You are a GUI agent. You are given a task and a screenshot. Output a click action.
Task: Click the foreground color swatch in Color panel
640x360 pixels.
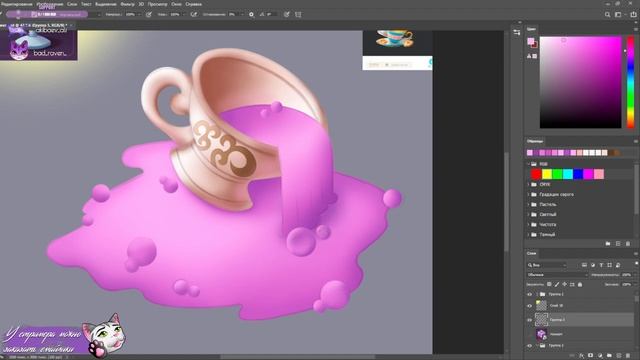click(531, 41)
